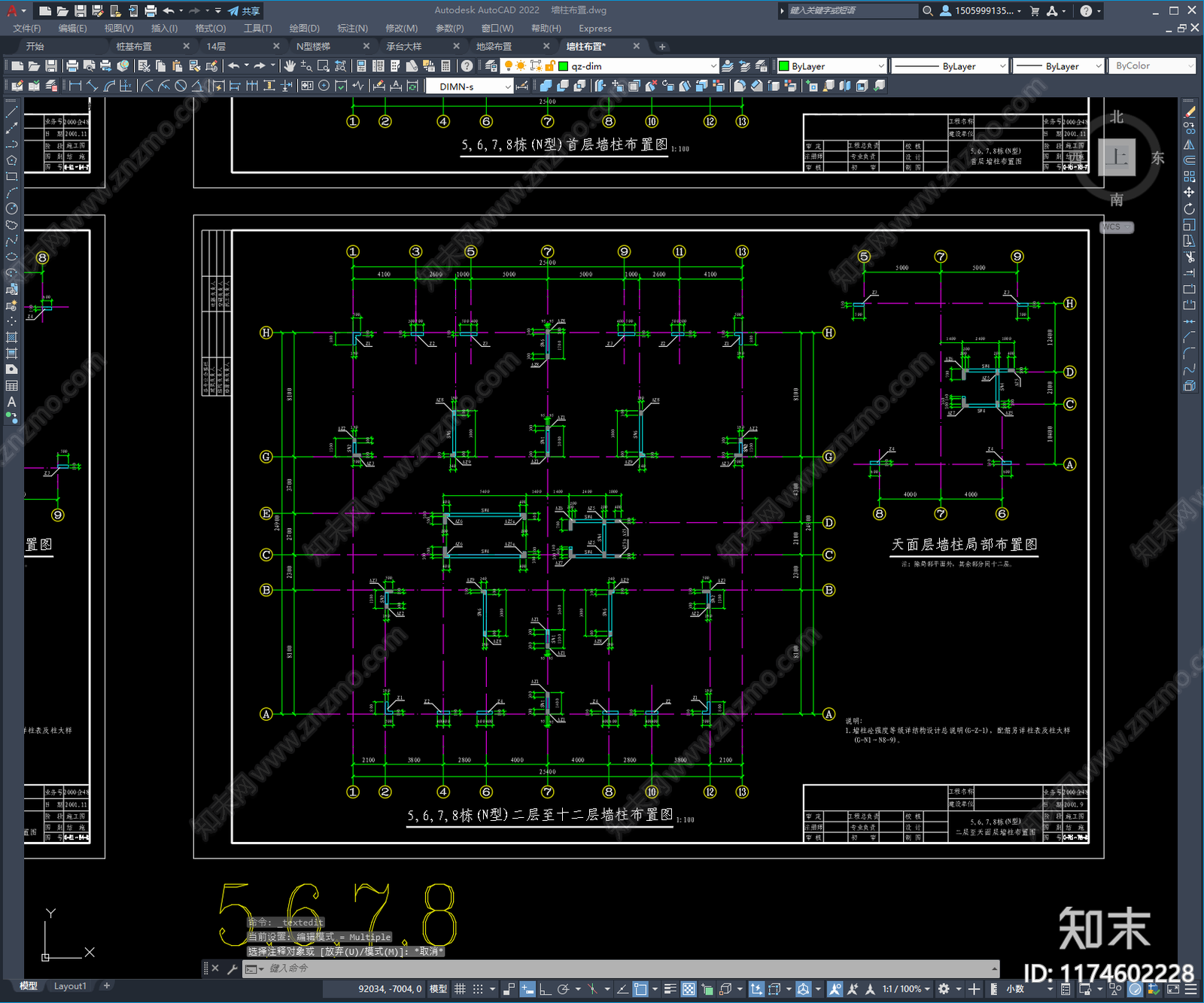Open the 标注(N) menu
Screen dimensions: 1204x1003
tap(352, 29)
